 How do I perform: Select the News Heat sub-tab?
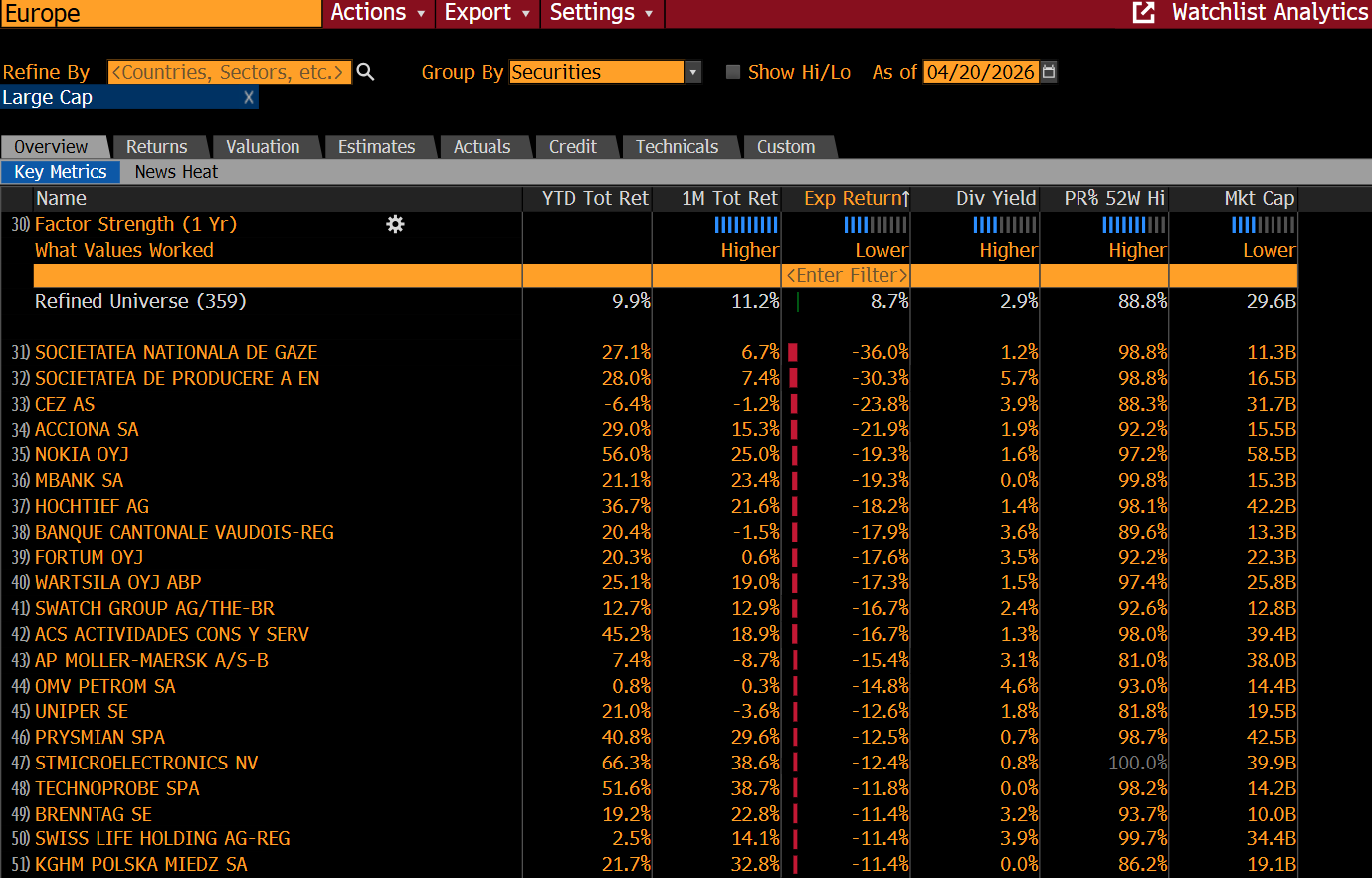tap(176, 172)
